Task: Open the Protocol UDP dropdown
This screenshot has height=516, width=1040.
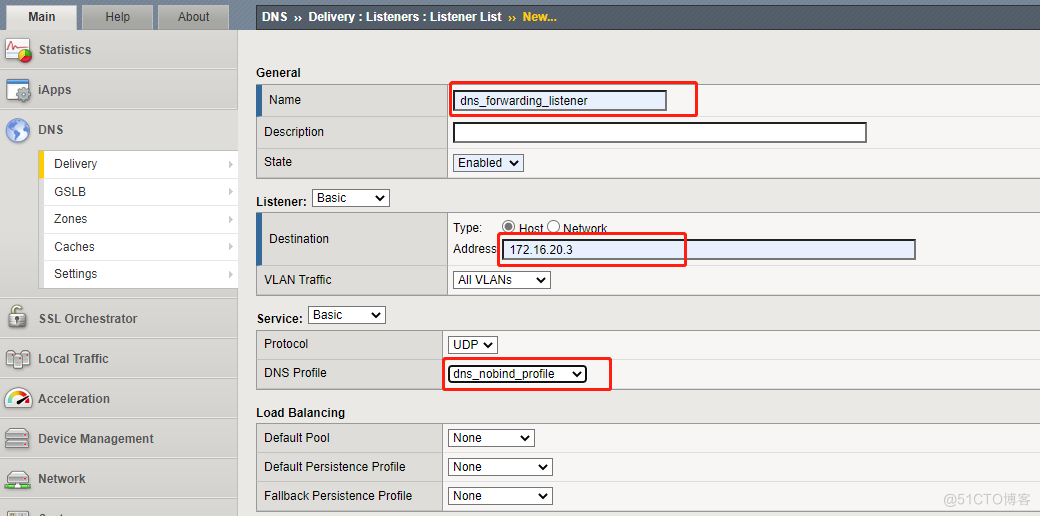Action: tap(474, 345)
